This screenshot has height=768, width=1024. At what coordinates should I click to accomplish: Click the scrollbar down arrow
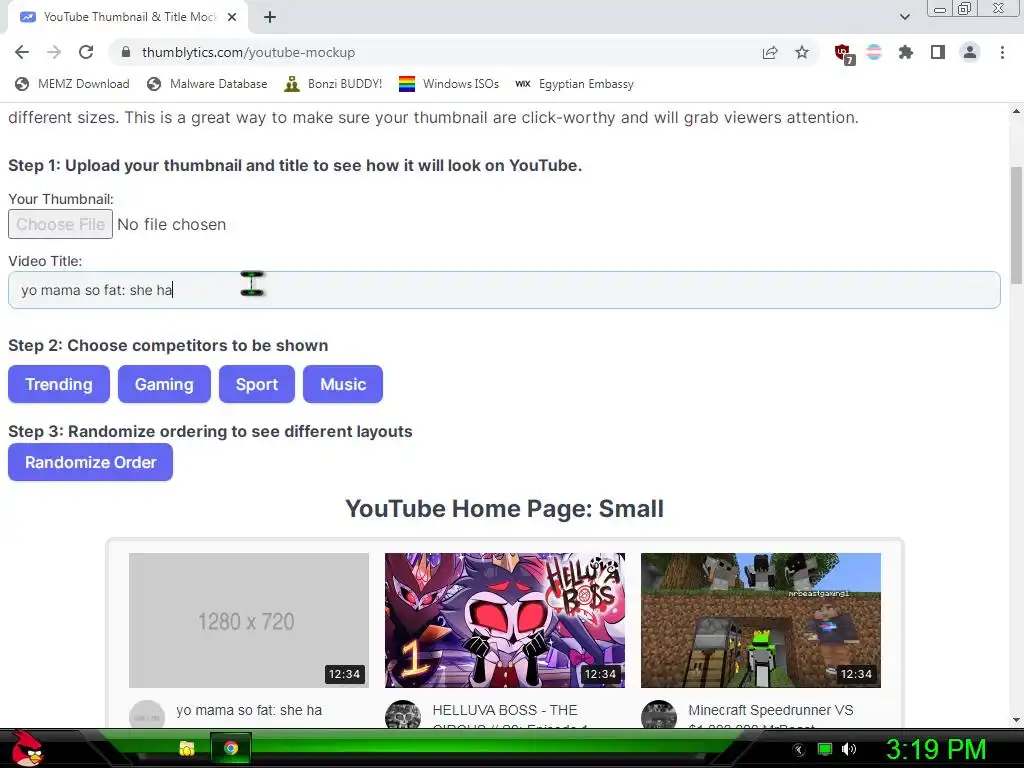[x=1016, y=720]
